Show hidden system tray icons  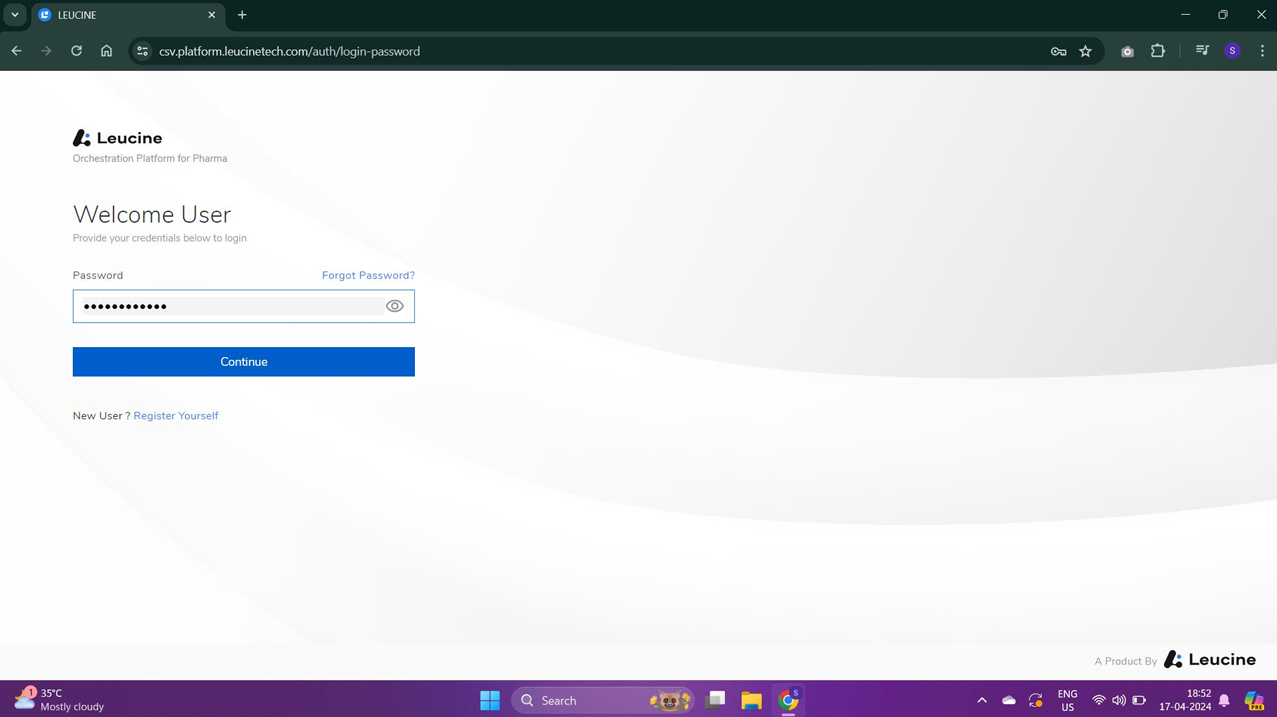click(982, 700)
